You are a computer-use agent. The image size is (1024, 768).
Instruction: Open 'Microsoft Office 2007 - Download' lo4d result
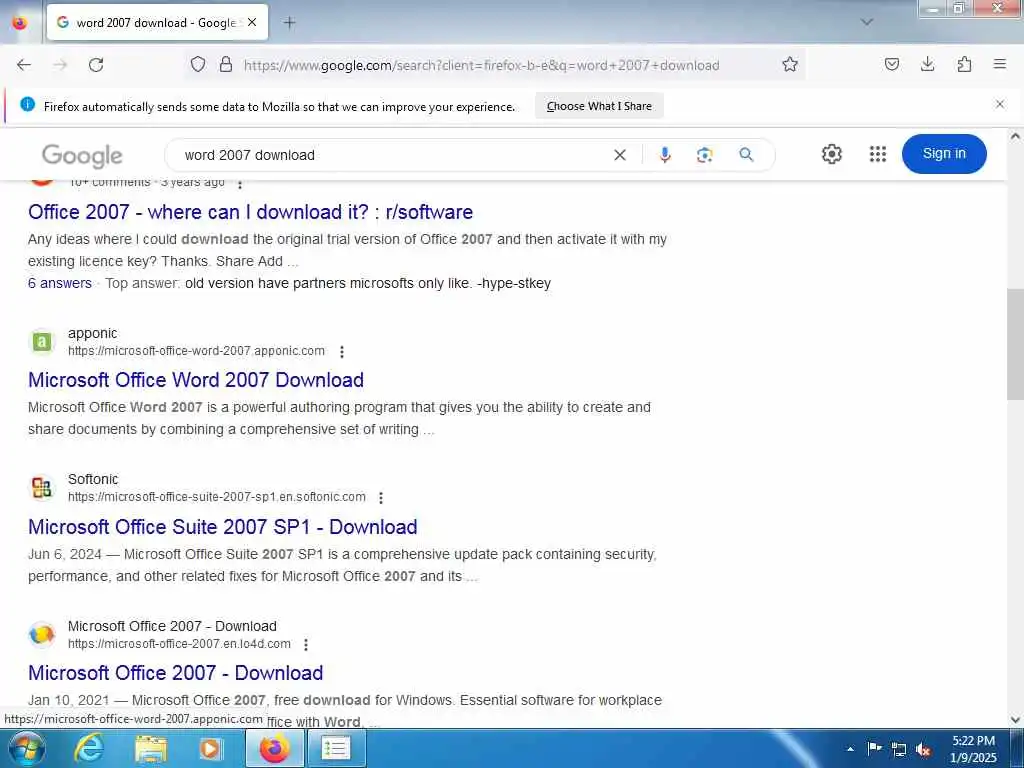point(176,673)
